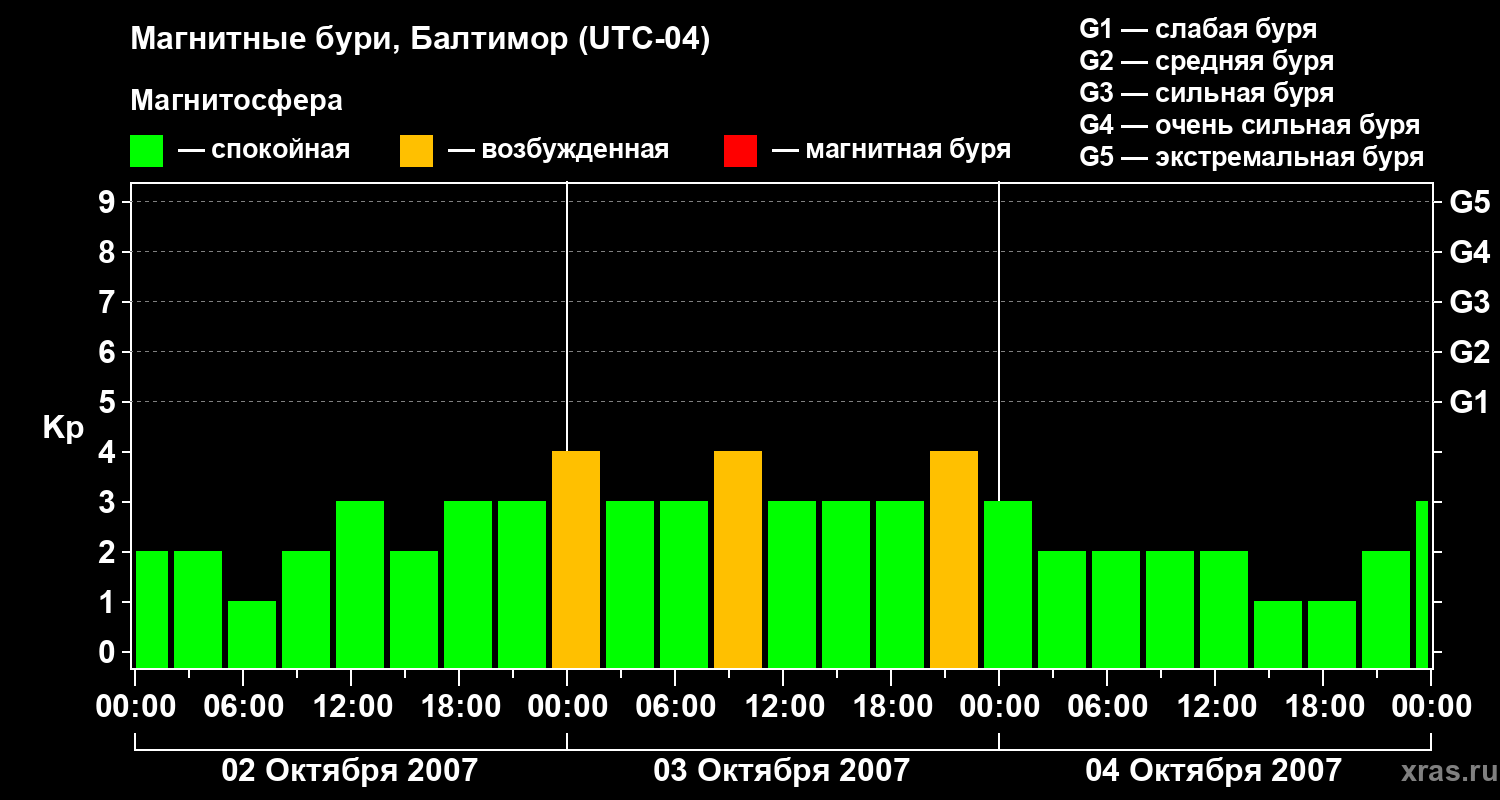Click the last orange bar, late evening 03 Октября
Viewport: 1500px width, 800px height.
(954, 559)
